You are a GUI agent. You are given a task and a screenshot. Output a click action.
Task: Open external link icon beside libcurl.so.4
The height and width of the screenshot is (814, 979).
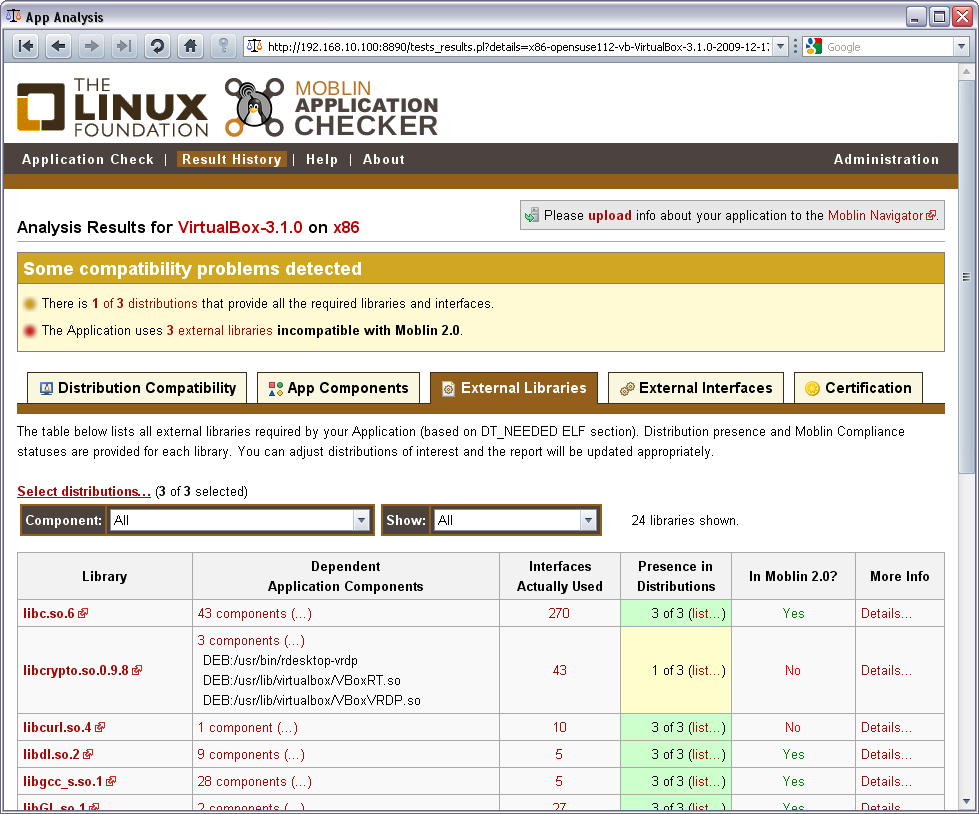coord(100,727)
